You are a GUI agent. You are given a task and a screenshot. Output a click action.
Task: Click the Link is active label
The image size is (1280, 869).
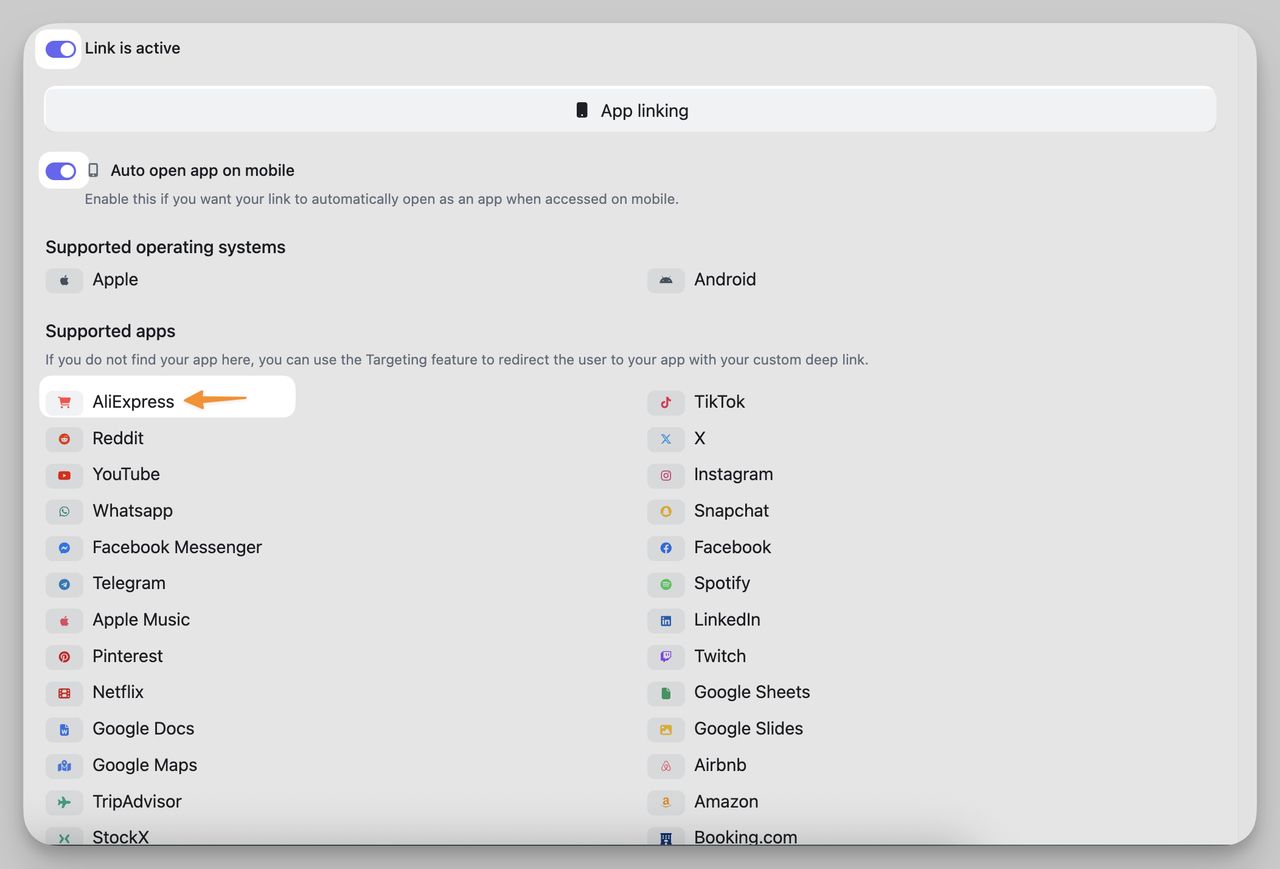(x=132, y=48)
